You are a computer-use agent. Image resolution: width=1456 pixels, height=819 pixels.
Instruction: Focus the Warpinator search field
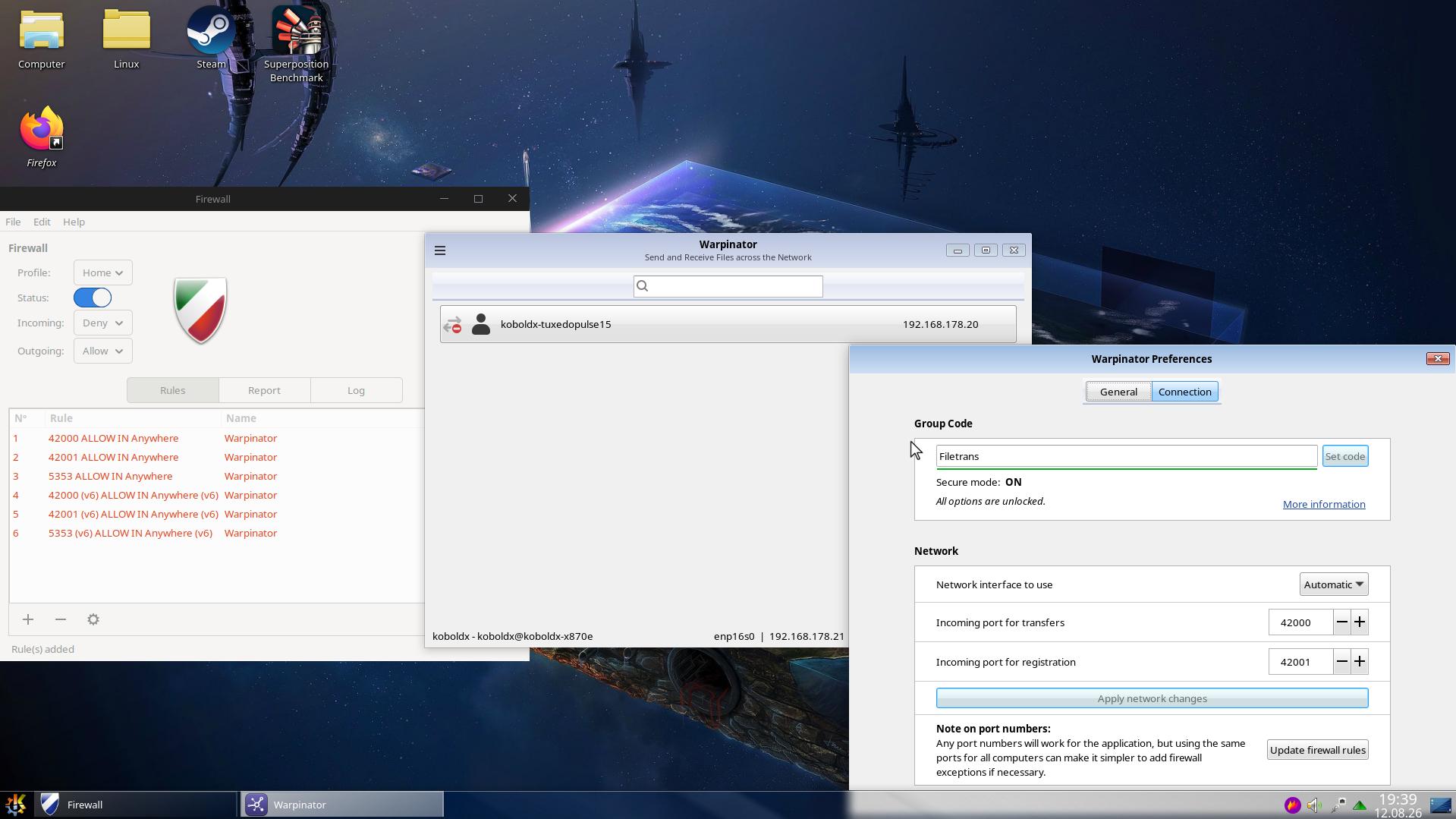click(728, 286)
